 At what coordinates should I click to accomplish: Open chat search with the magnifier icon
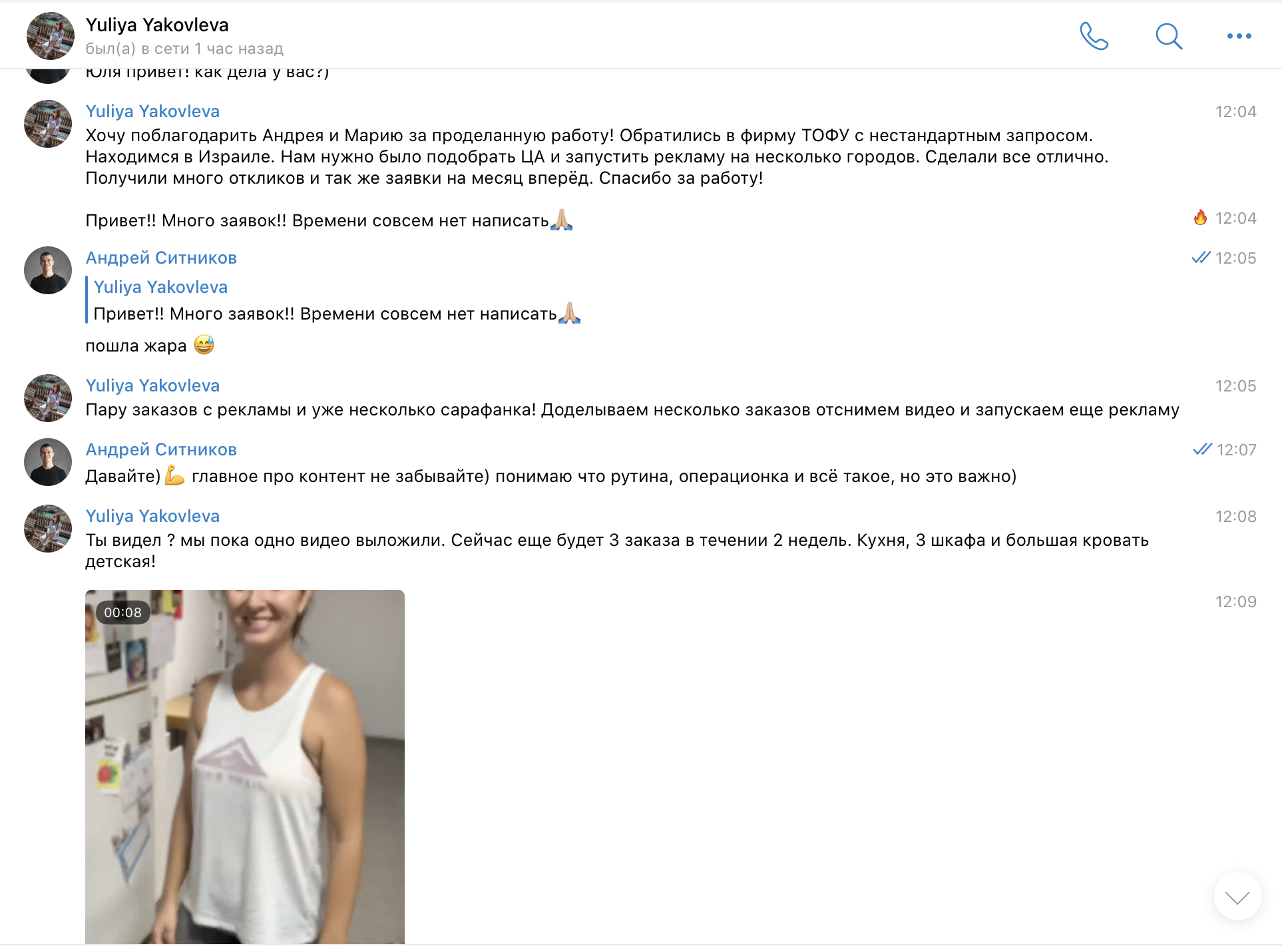click(1168, 36)
